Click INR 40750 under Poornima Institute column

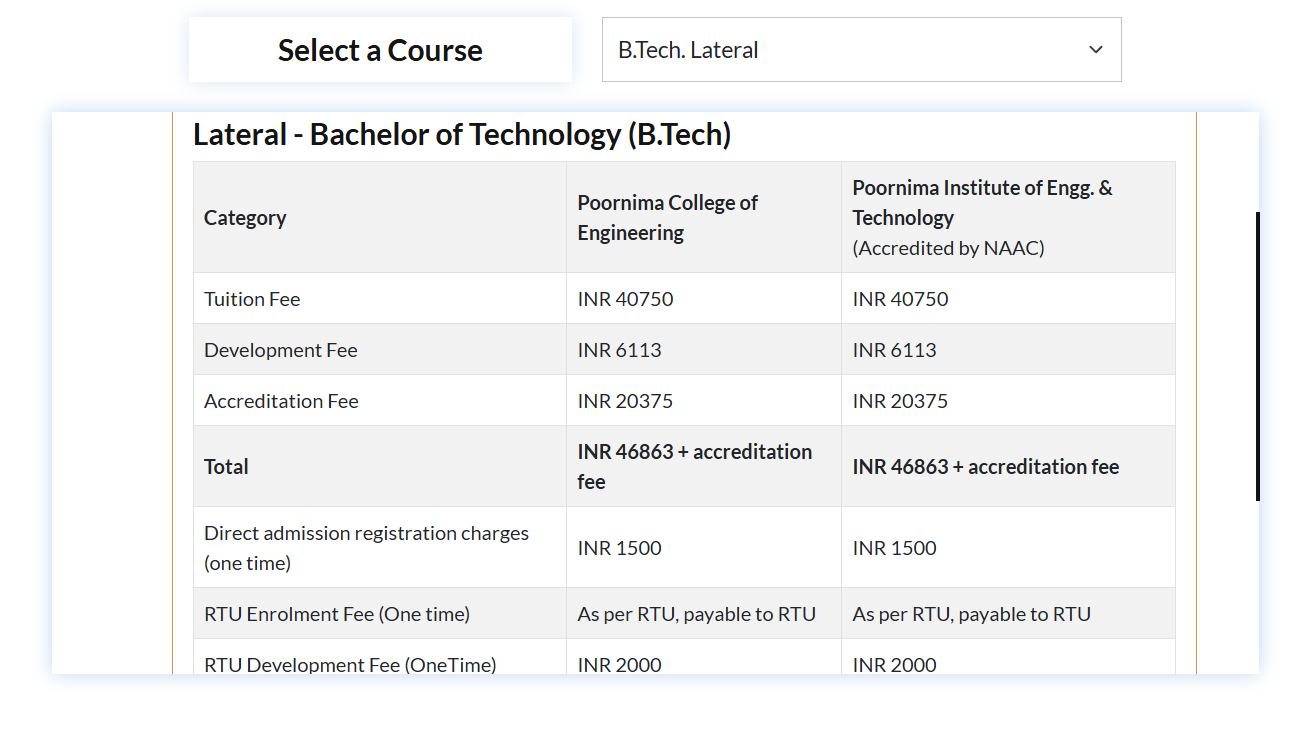900,299
